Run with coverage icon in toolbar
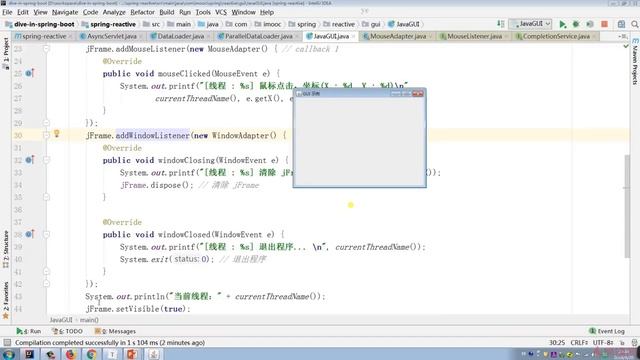The height and width of the screenshot is (360, 640). (590, 24)
